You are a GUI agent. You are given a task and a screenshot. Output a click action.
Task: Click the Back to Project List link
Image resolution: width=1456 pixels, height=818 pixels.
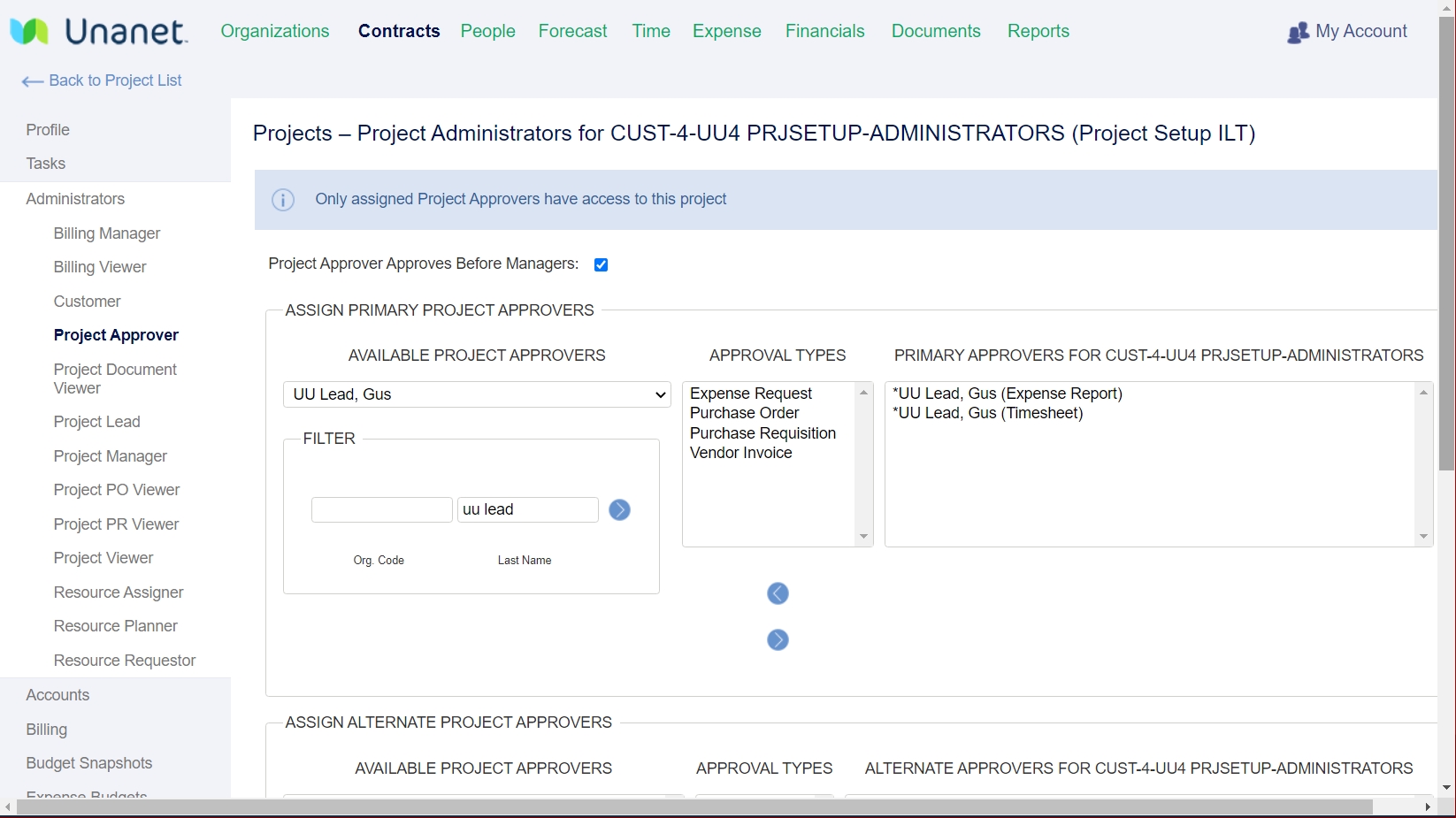pos(114,80)
